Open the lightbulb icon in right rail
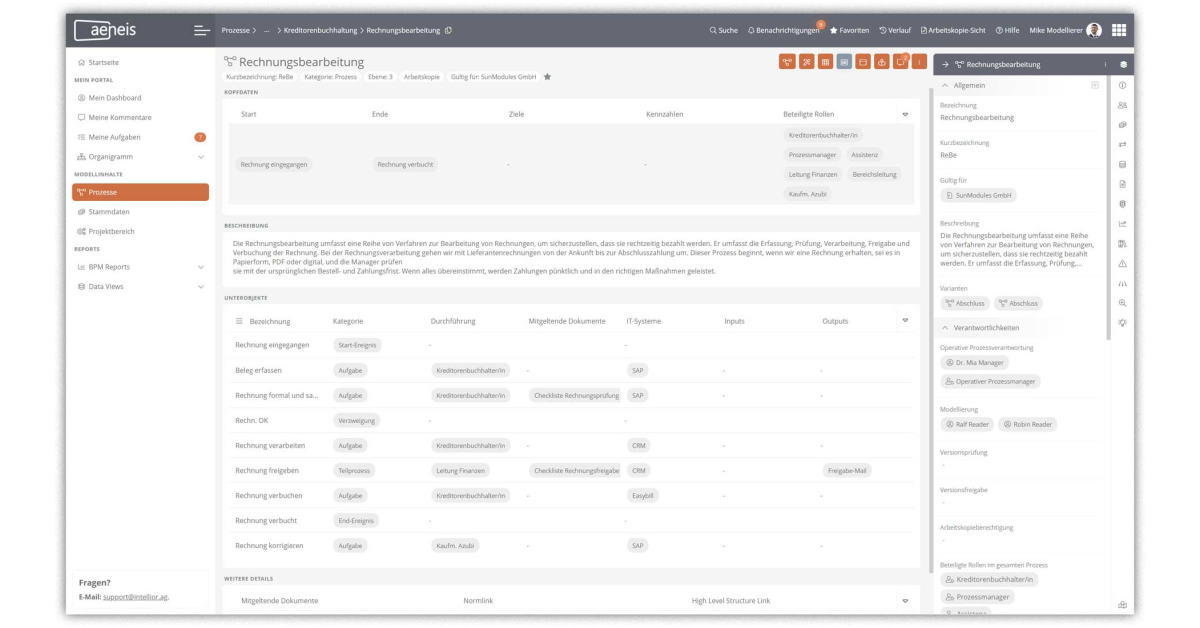 [x=1122, y=323]
